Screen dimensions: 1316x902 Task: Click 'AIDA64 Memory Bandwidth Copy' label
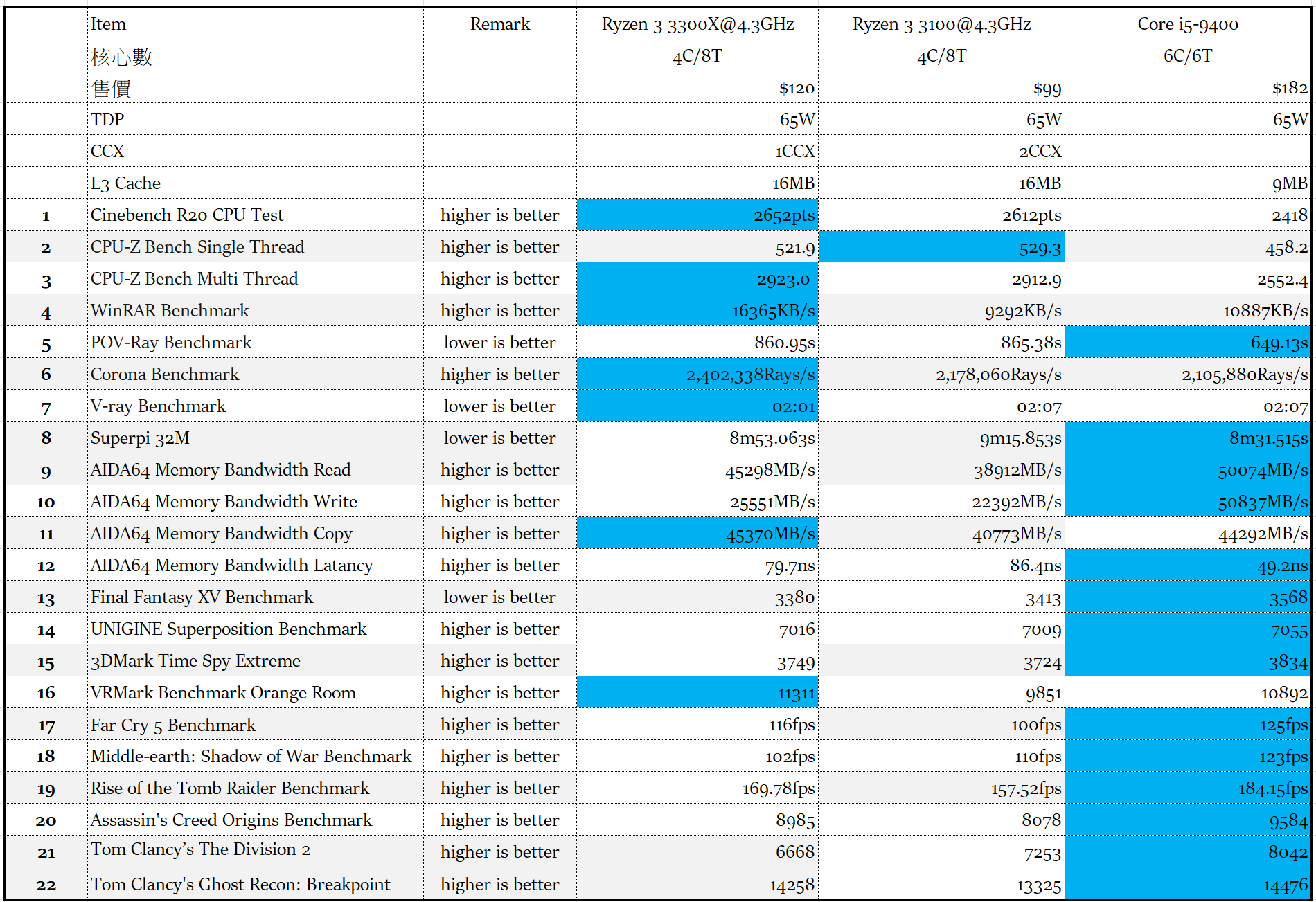pyautogui.click(x=256, y=533)
